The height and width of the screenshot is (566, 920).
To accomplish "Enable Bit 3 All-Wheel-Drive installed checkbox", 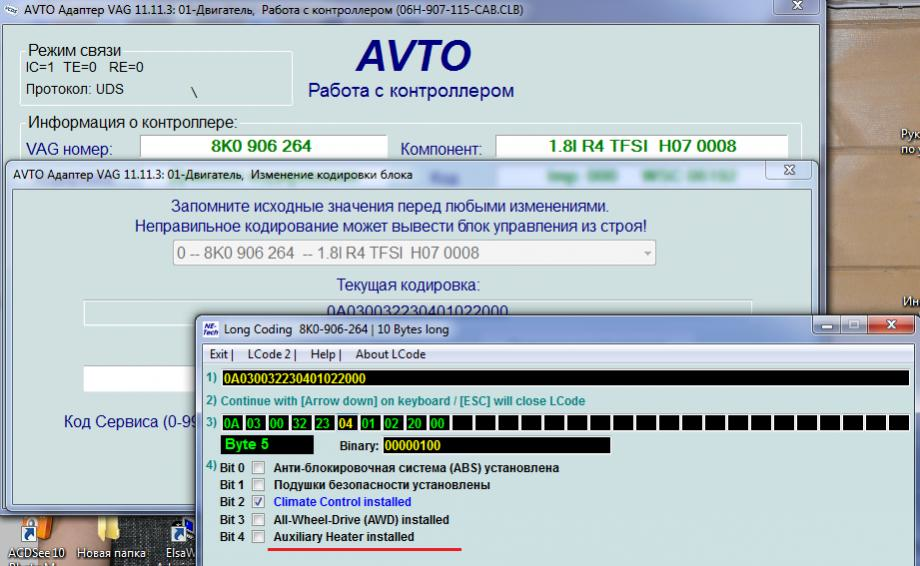I will tap(258, 519).
